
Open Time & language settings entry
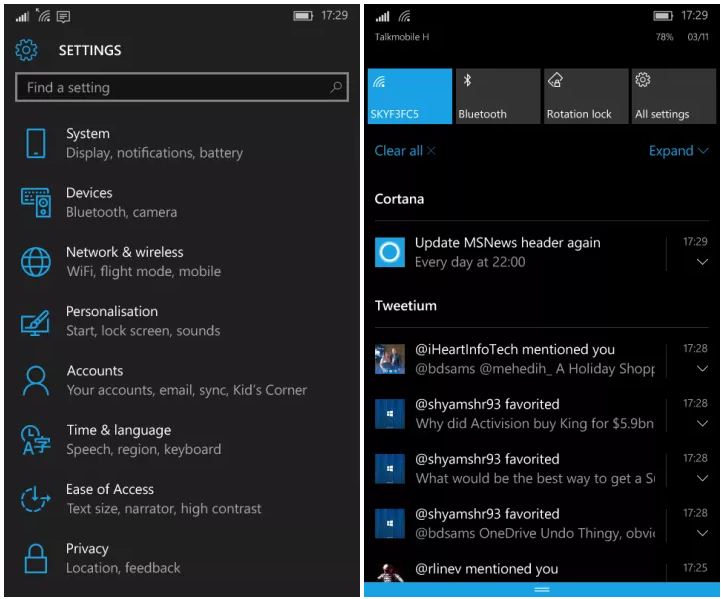coord(182,439)
